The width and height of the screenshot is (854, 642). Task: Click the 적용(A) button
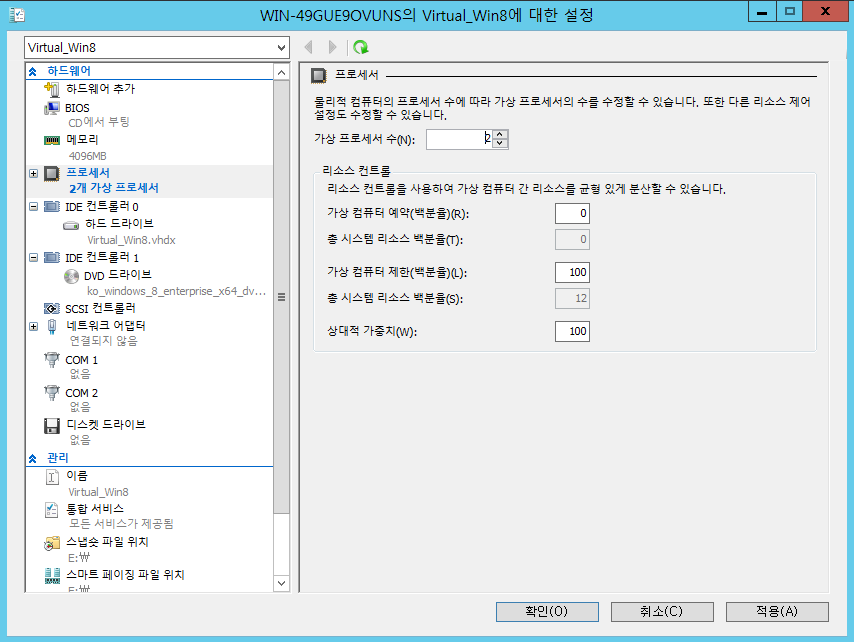(x=777, y=612)
